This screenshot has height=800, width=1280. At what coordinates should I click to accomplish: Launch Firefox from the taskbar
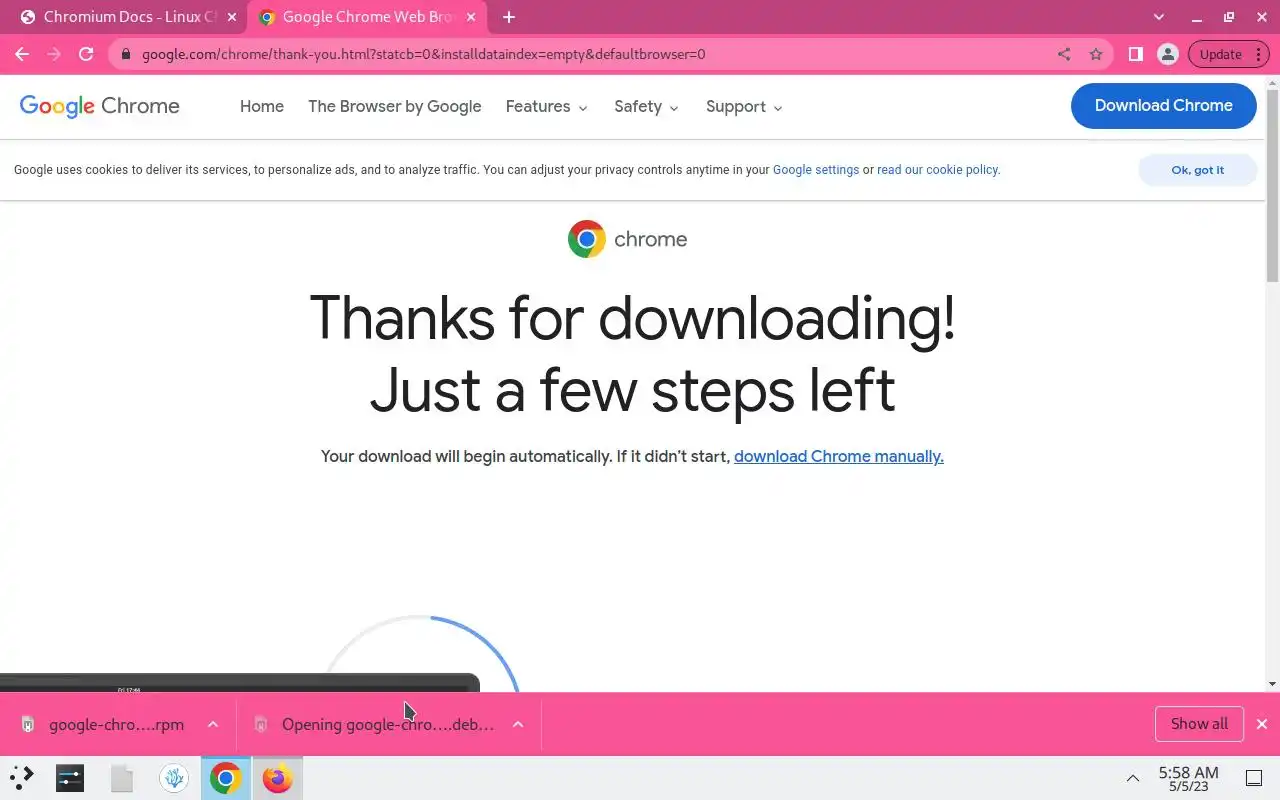(277, 777)
